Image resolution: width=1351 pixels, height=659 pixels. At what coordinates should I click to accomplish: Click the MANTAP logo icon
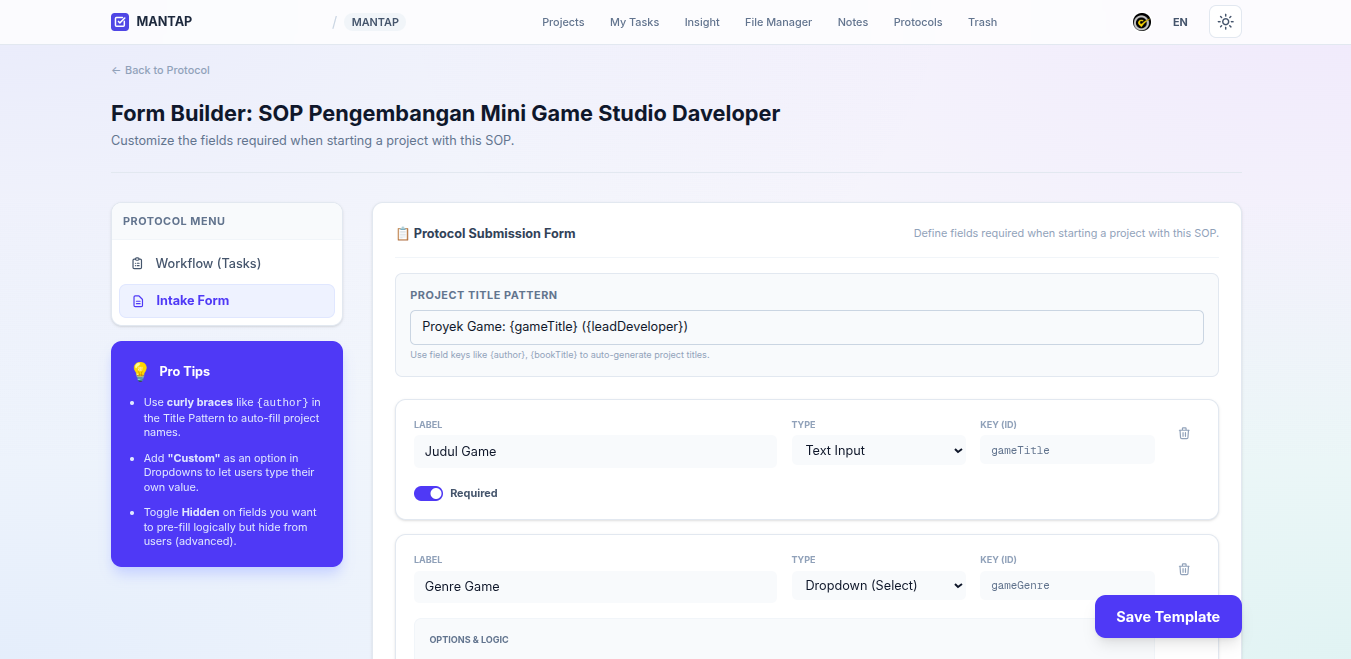(x=120, y=22)
